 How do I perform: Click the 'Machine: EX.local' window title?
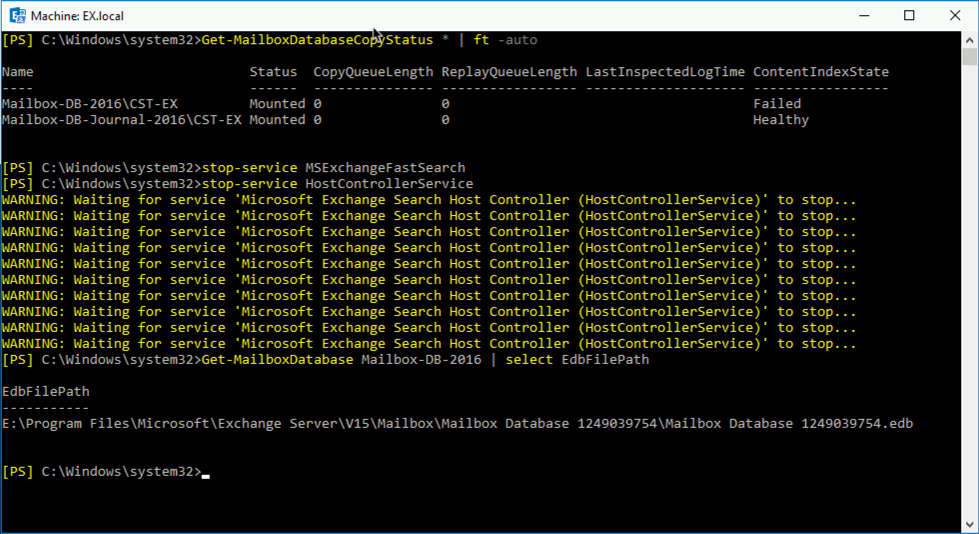coord(77,16)
